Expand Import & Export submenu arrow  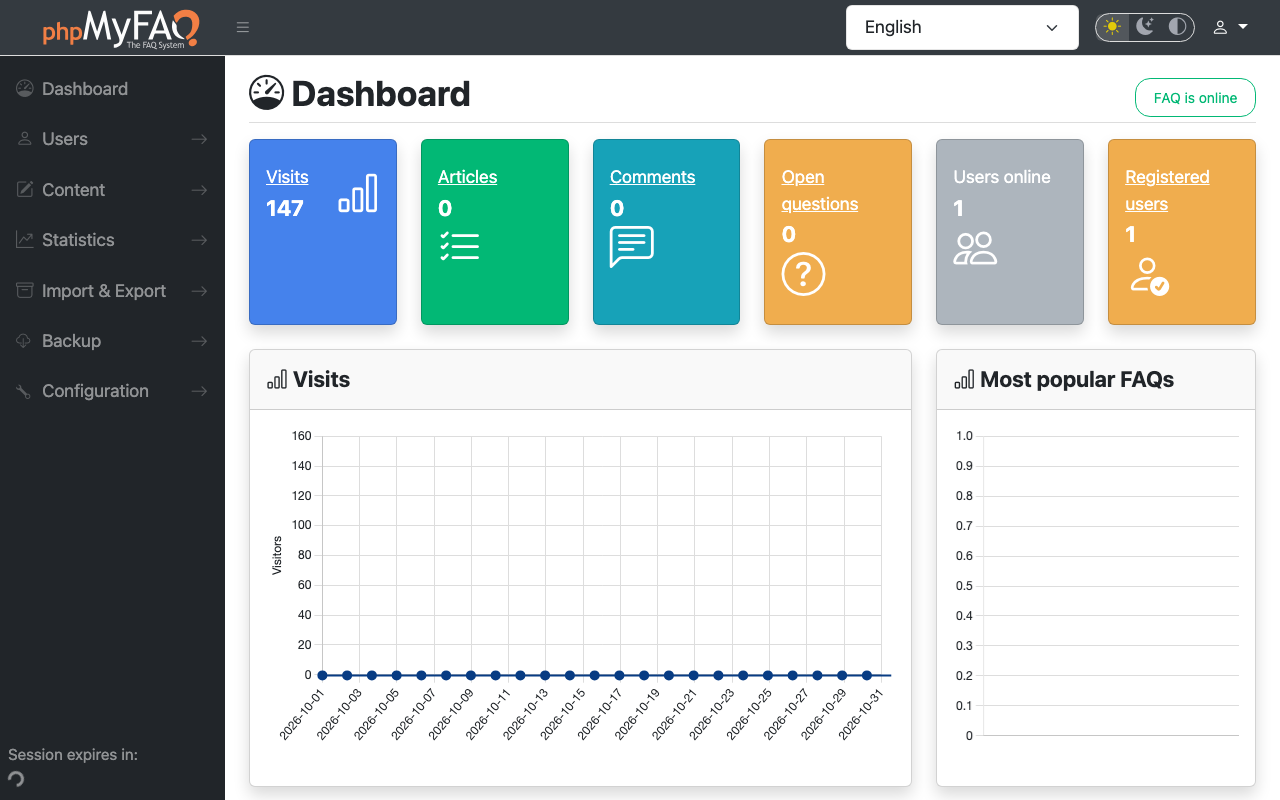pyautogui.click(x=200, y=291)
